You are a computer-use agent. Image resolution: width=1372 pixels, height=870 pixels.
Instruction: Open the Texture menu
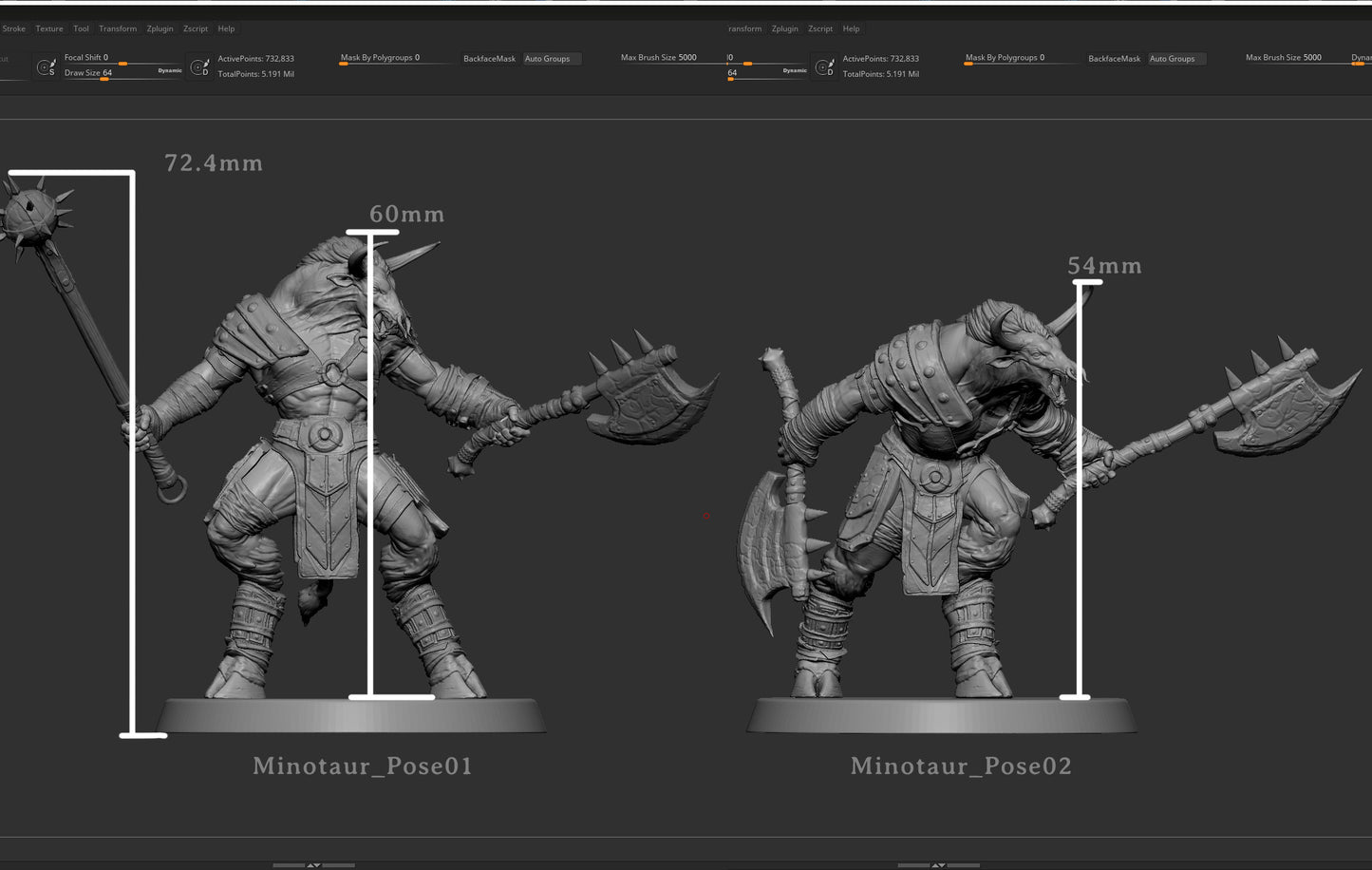(49, 28)
